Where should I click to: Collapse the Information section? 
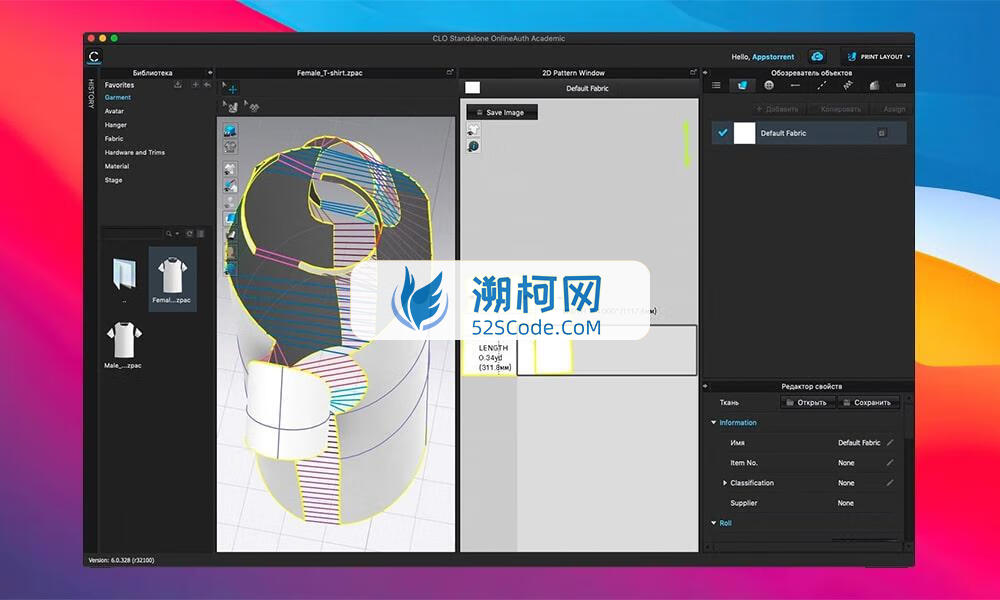pyautogui.click(x=714, y=423)
